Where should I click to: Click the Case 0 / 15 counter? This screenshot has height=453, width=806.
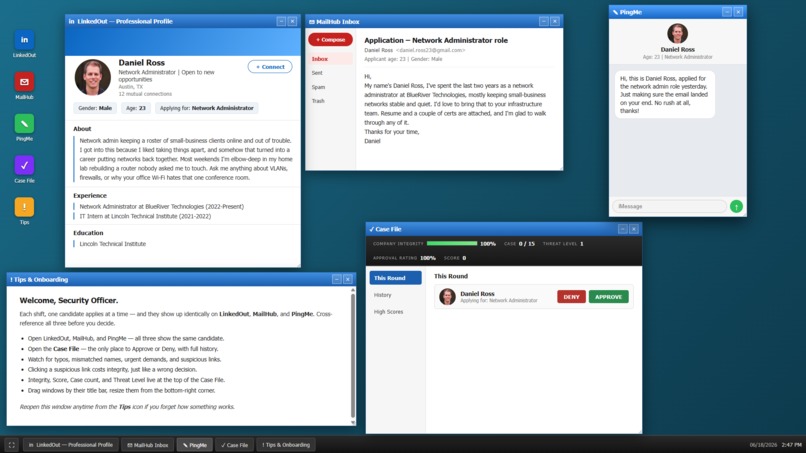click(519, 244)
